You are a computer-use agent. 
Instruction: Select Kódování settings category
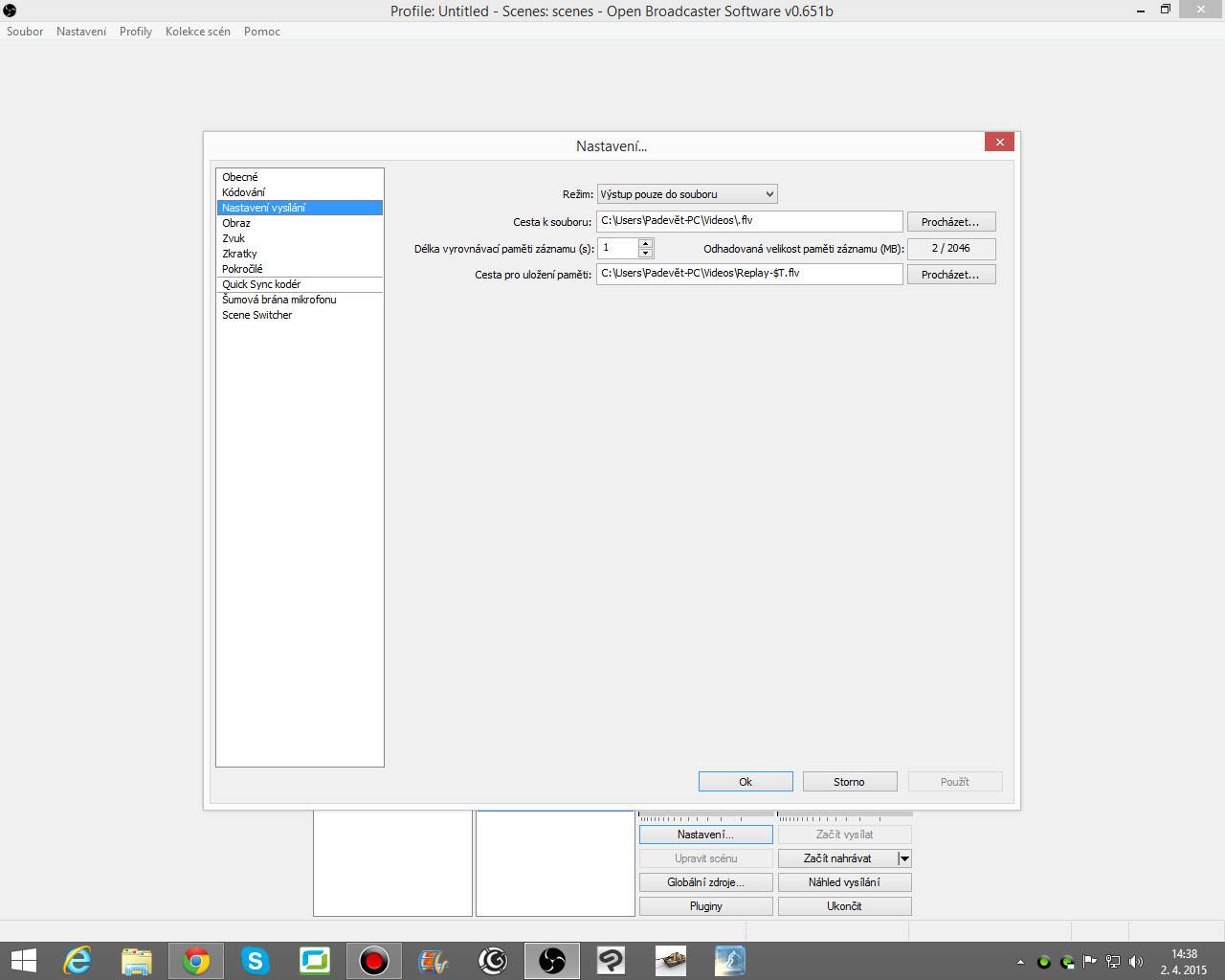pos(300,192)
